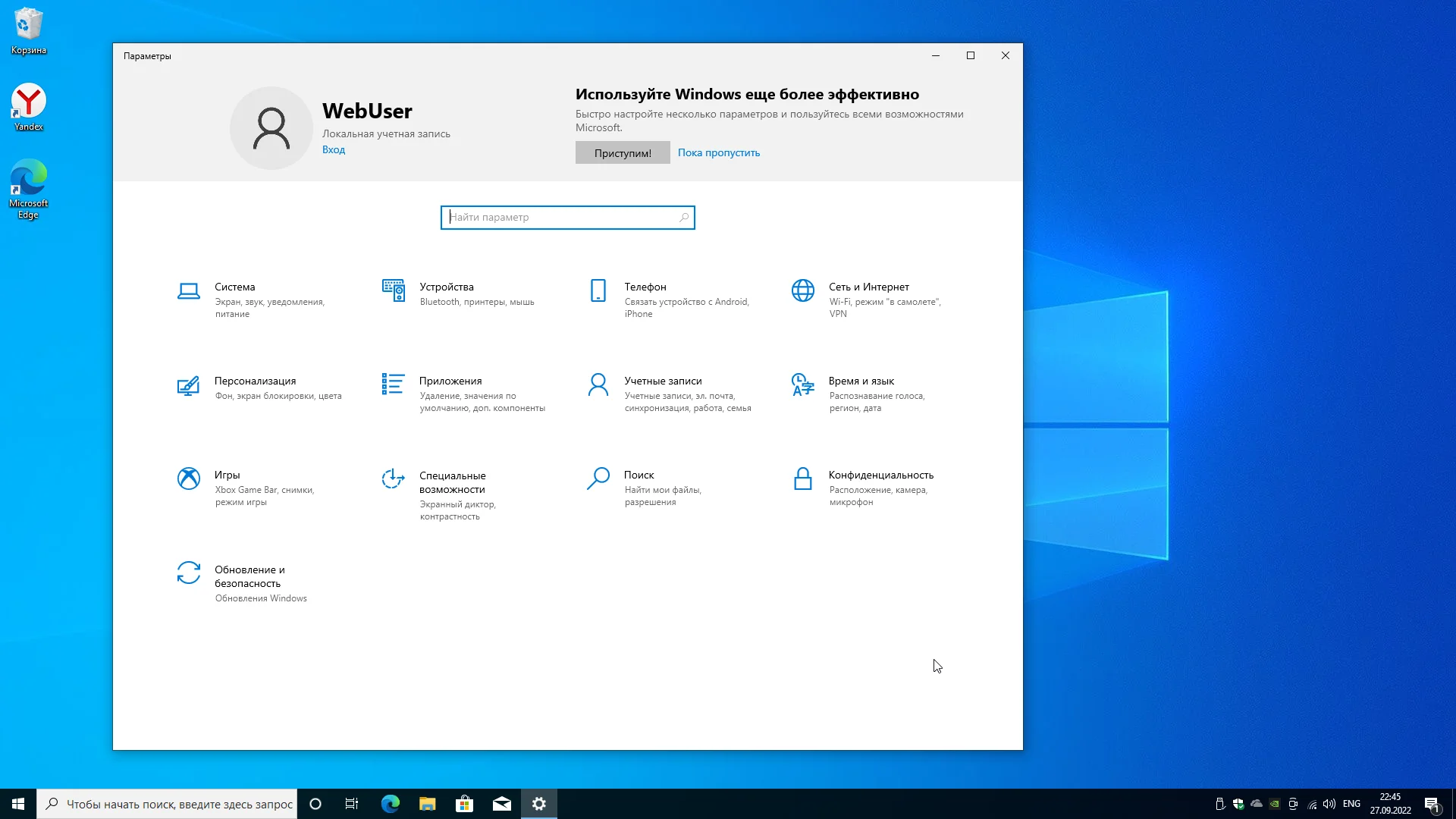Open Сеть и Интернет globe icon
Viewport: 1456px width, 819px height.
802,290
